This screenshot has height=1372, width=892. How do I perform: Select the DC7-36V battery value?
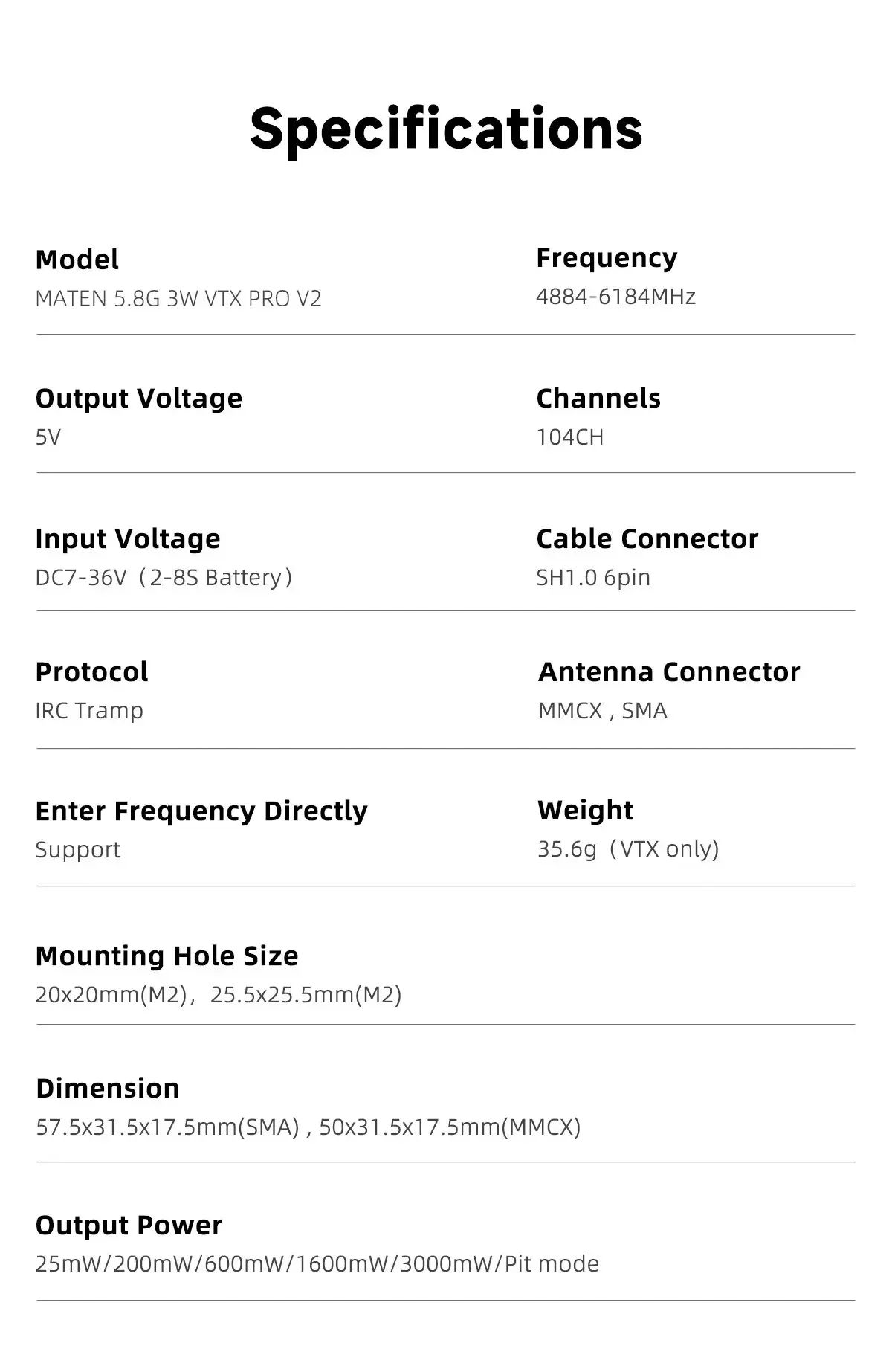[x=164, y=578]
